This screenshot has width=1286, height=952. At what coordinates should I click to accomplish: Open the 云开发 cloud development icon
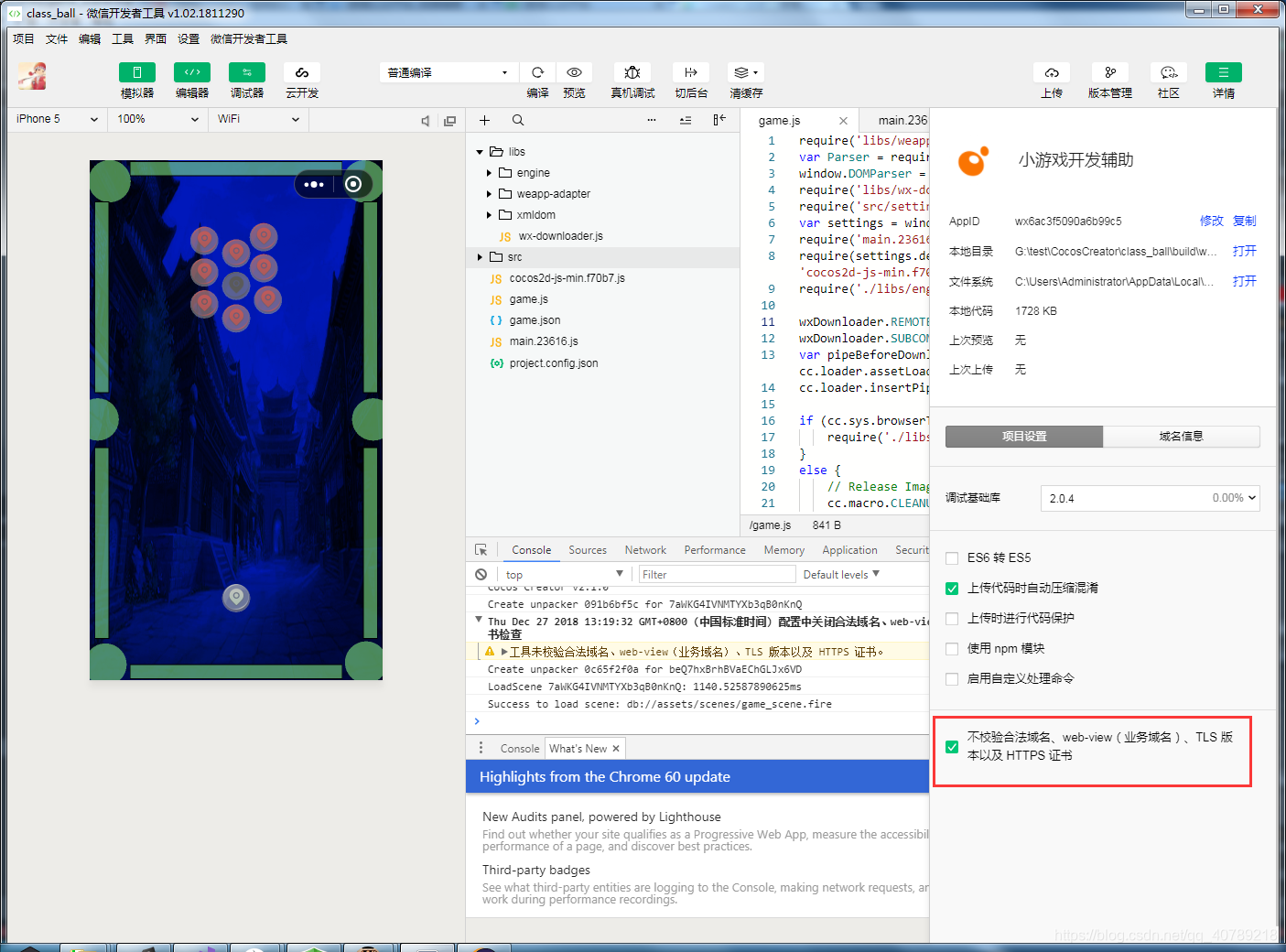tap(302, 72)
